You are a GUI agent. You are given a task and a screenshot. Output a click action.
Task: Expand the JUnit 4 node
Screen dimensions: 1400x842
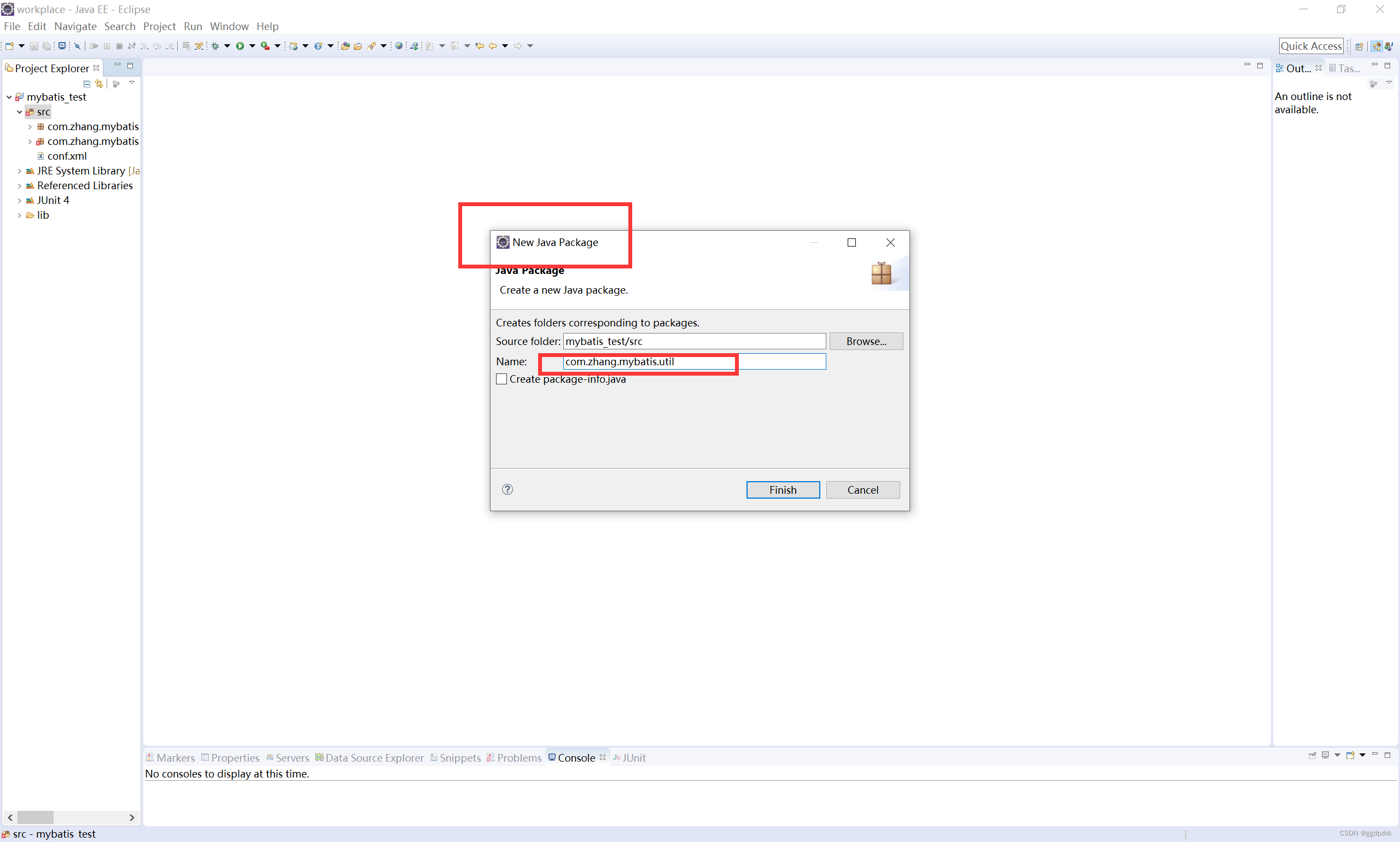pos(19,200)
